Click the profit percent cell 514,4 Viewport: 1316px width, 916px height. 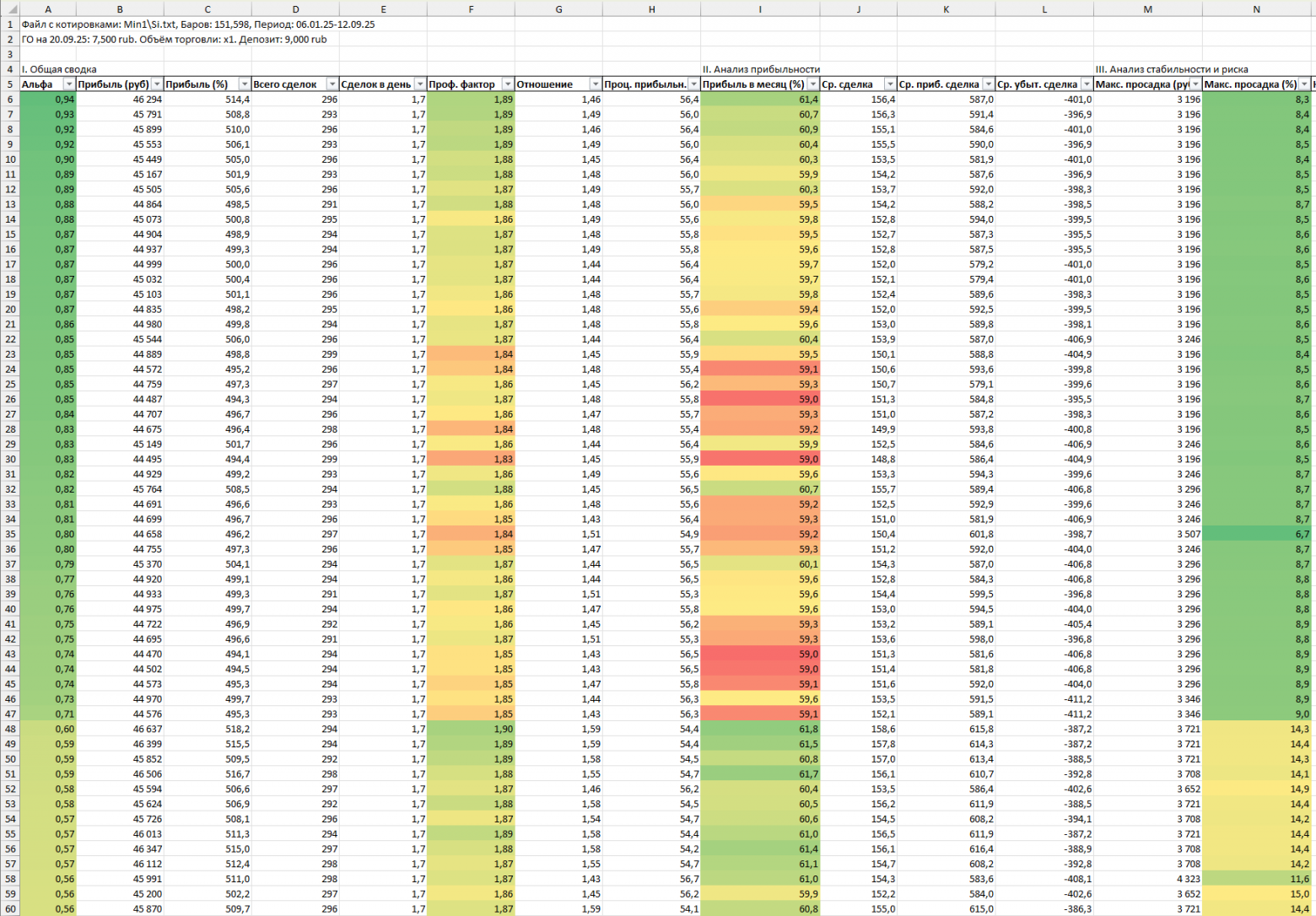(208, 100)
